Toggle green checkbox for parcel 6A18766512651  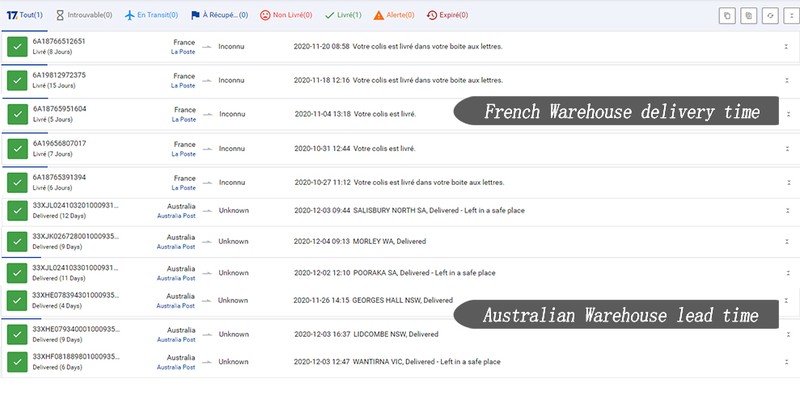[x=17, y=47]
